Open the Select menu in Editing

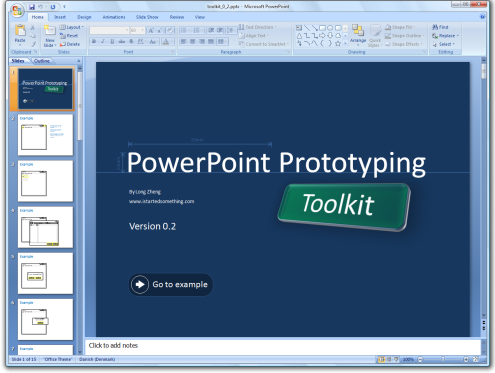click(443, 44)
